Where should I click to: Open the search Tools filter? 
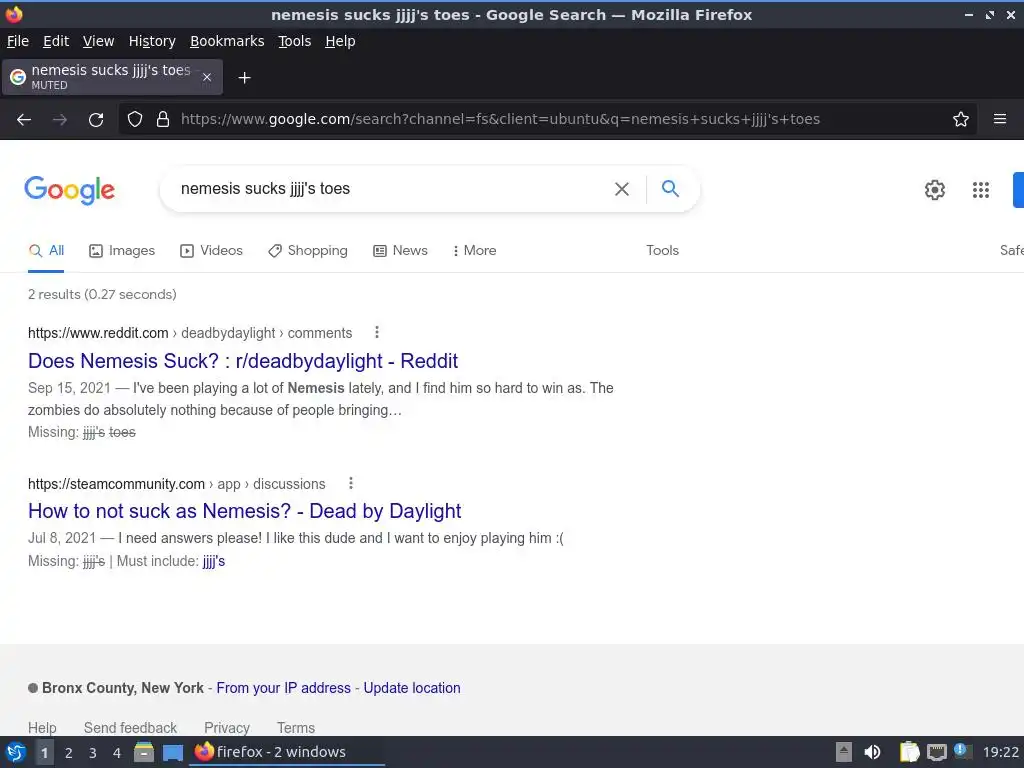click(x=662, y=251)
